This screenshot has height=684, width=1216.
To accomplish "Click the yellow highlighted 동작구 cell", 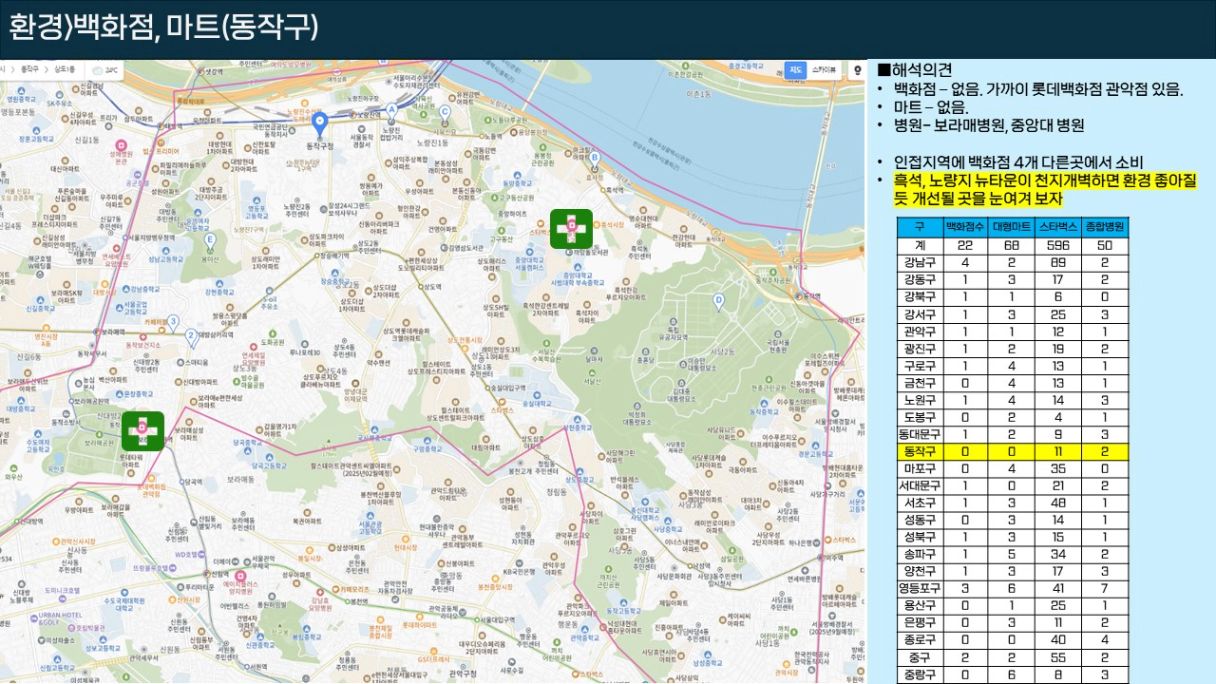I will tap(919, 452).
